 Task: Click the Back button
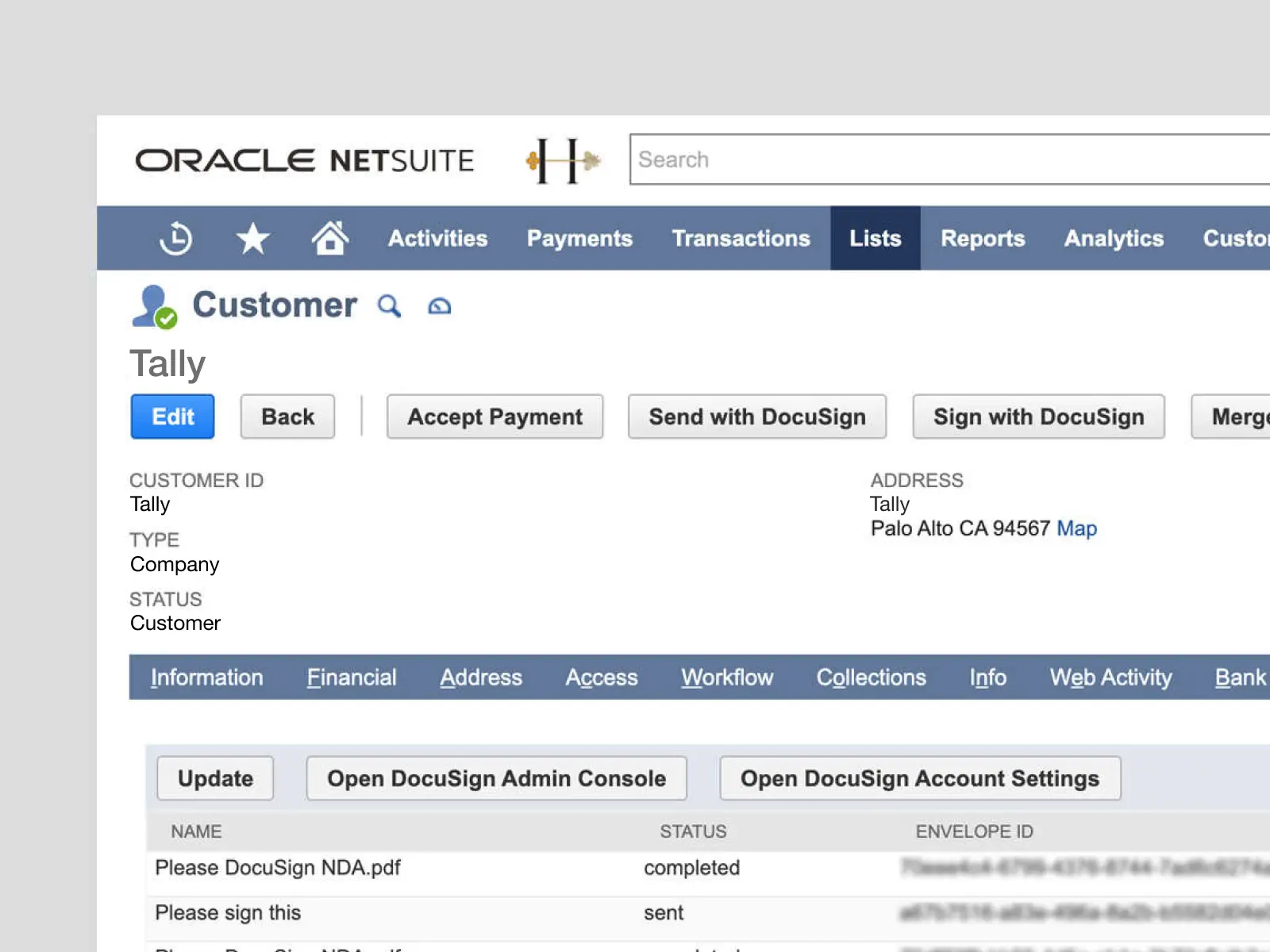pyautogui.click(x=288, y=416)
